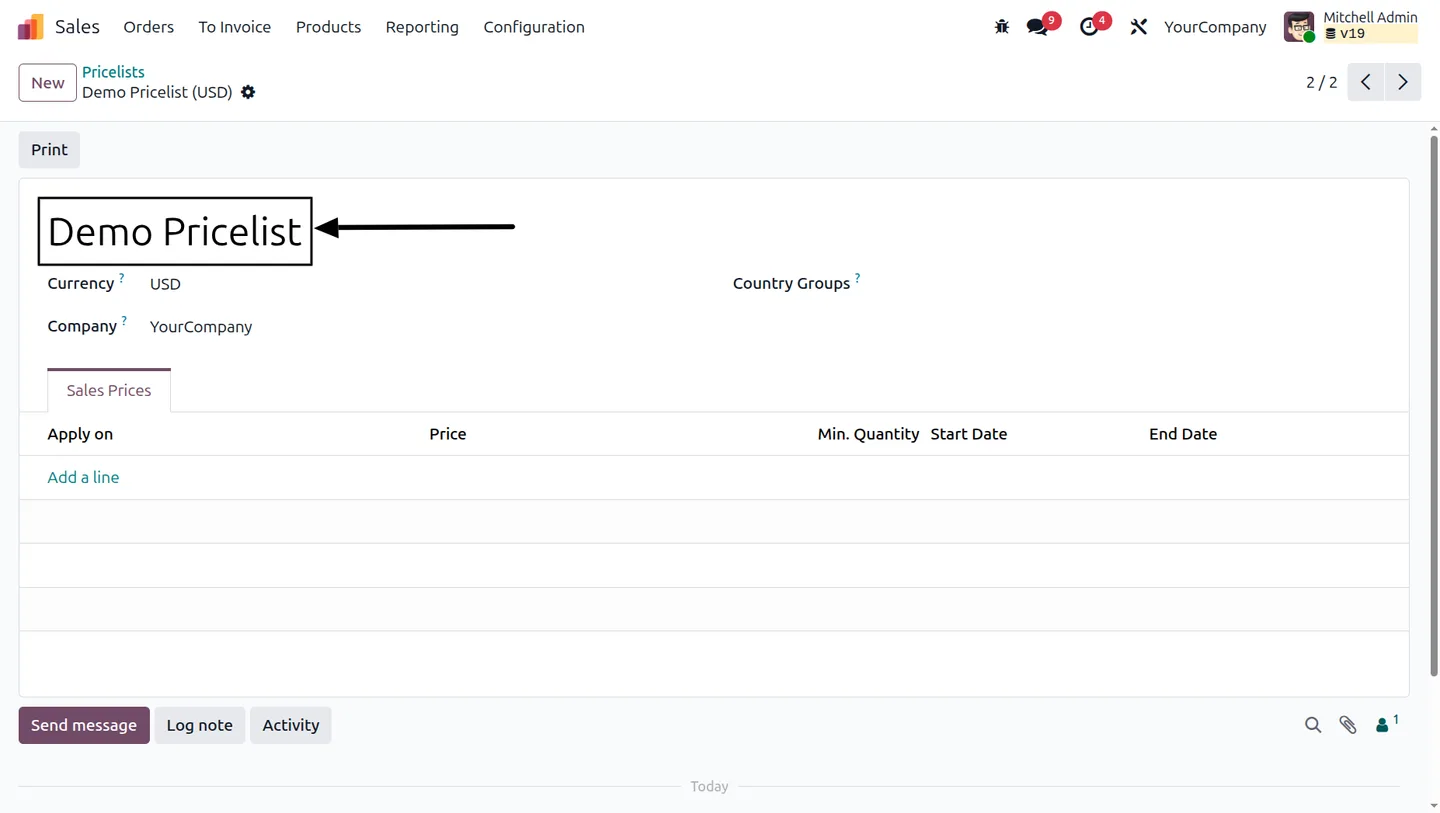
Task: Open the Reporting menu
Action: pyautogui.click(x=422, y=27)
